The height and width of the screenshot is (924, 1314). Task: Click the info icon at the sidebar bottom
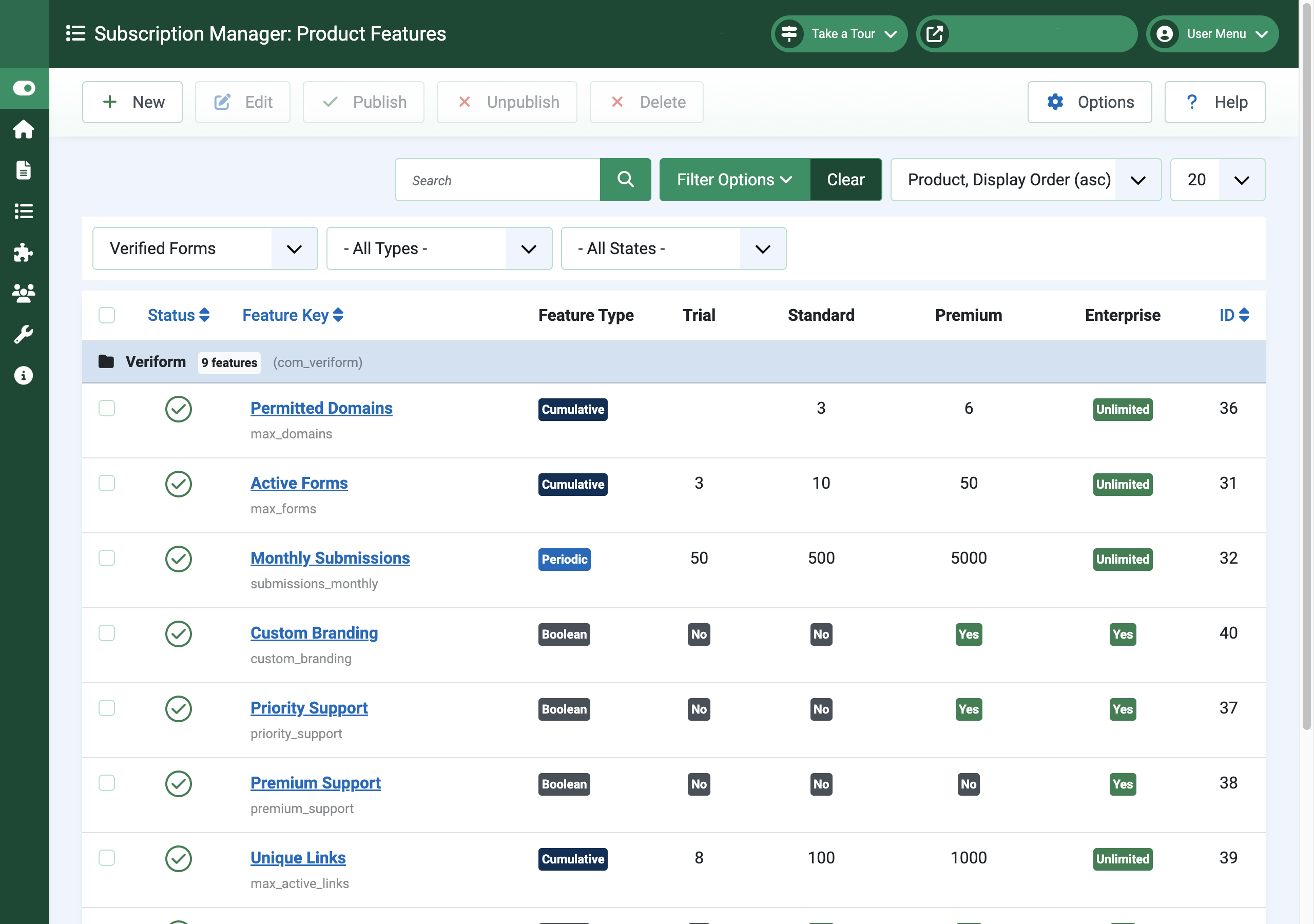click(x=24, y=376)
